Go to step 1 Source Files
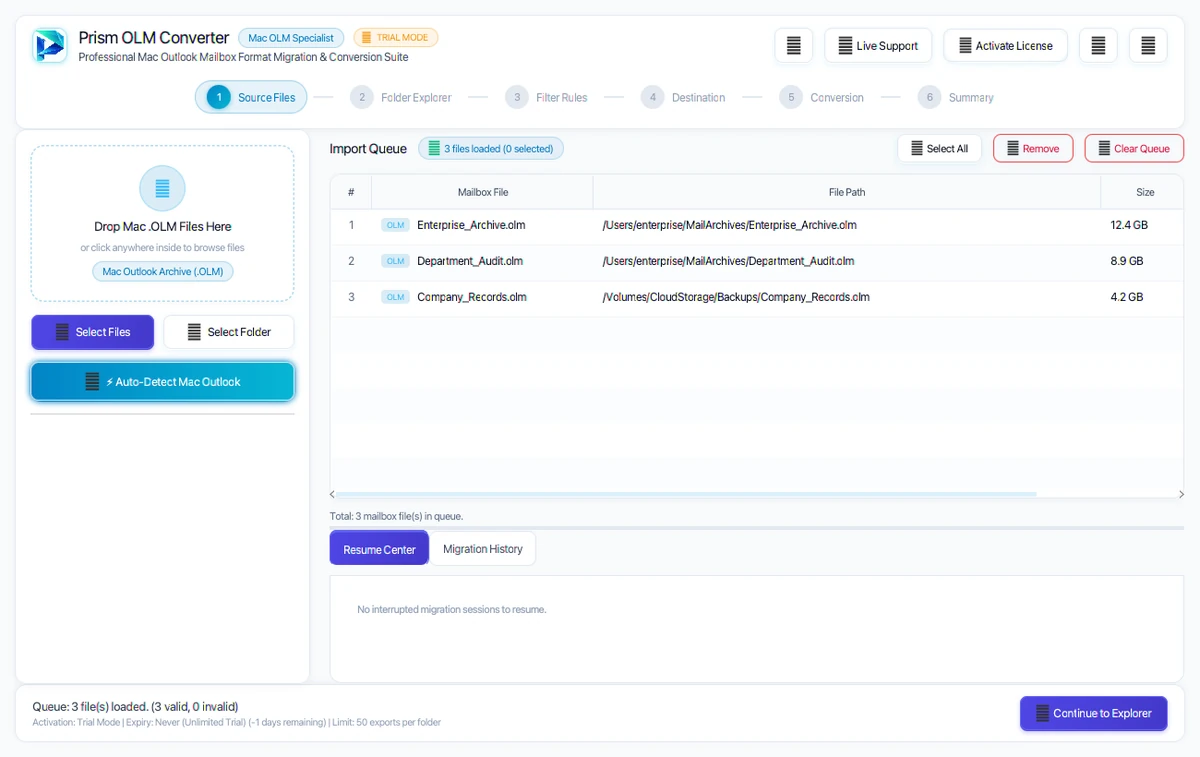This screenshot has height=757, width=1200. [251, 97]
